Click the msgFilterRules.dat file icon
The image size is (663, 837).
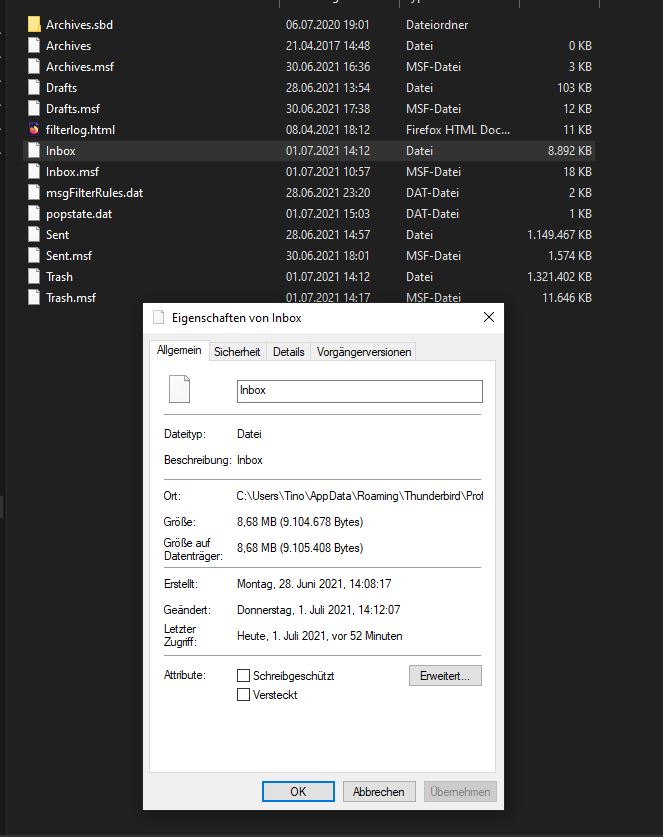pos(34,193)
